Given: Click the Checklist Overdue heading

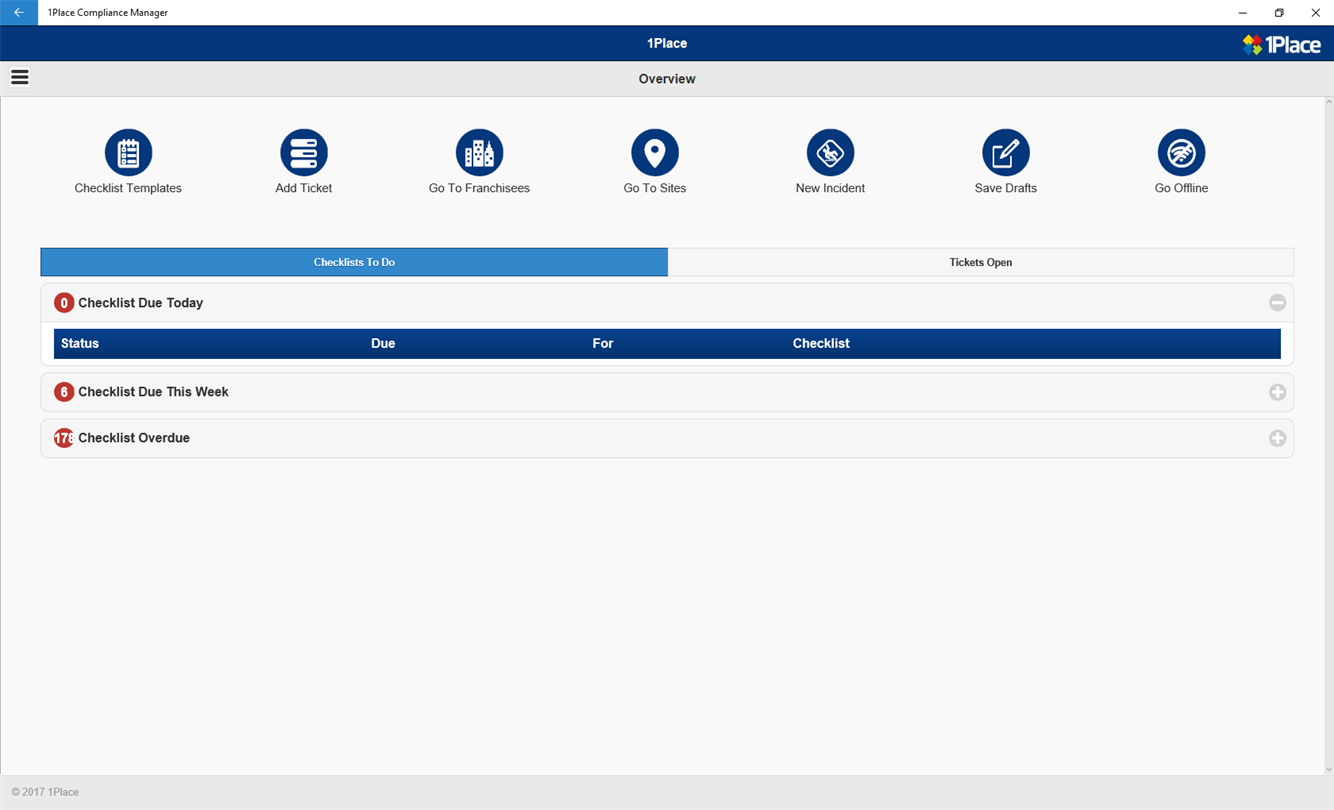Looking at the screenshot, I should pos(134,438).
